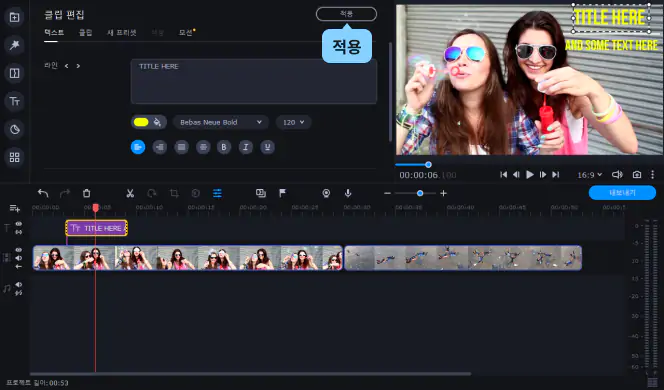Add a marker with the flag icon
Screen dimensions: 664x390
282,193
